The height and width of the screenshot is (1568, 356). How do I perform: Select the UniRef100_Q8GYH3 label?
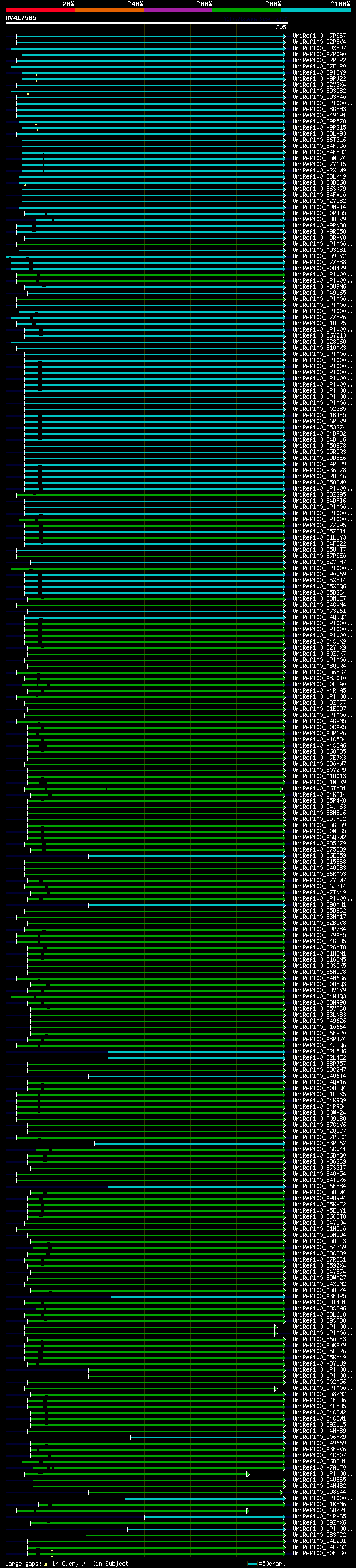[x=319, y=110]
